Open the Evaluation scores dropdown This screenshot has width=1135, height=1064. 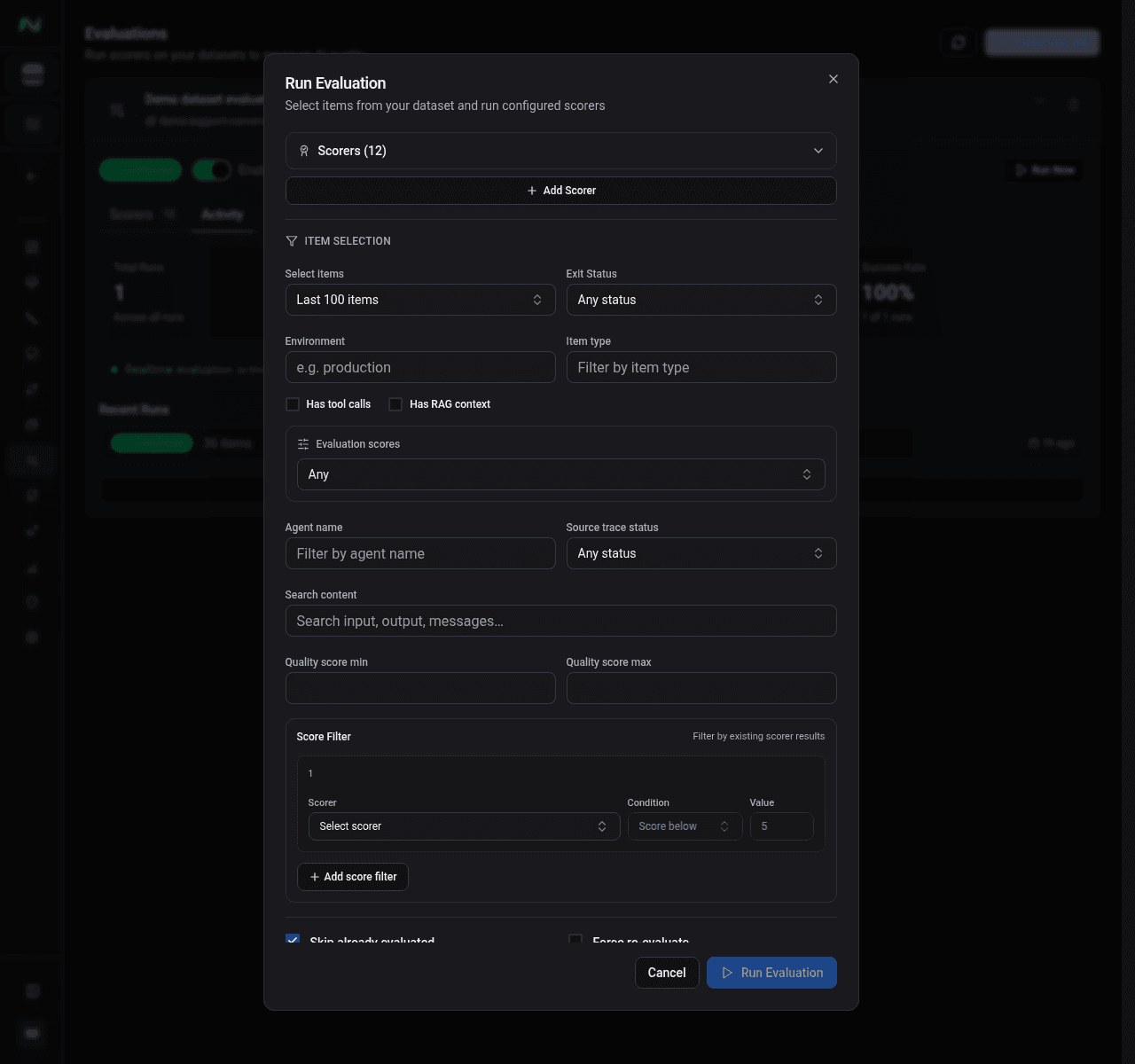click(560, 474)
